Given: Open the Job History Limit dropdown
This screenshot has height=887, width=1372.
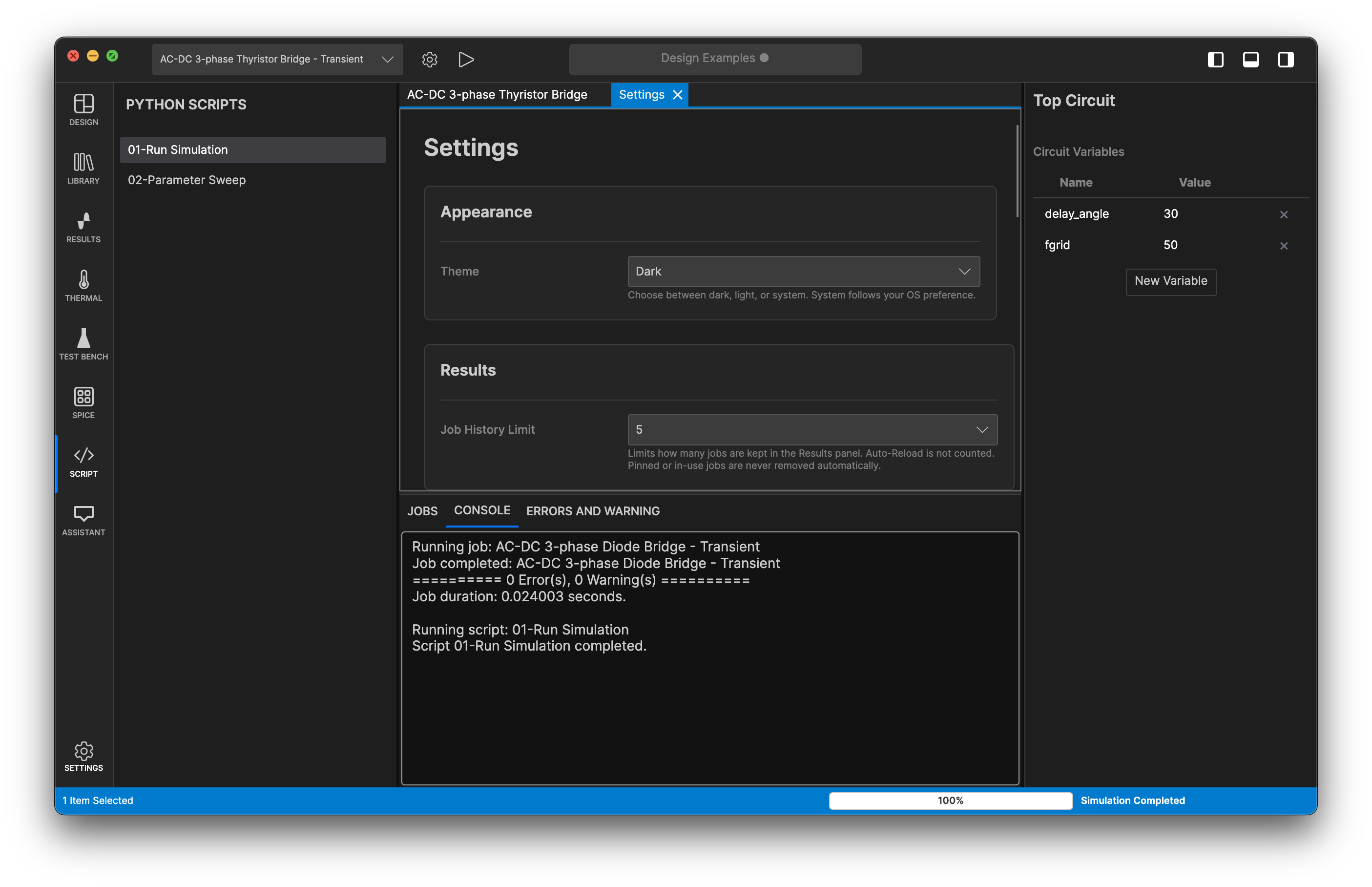Looking at the screenshot, I should pyautogui.click(x=812, y=429).
